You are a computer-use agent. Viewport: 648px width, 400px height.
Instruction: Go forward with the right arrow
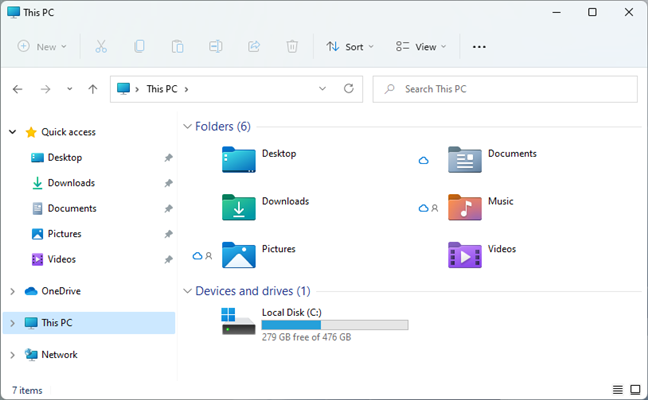tap(45, 89)
